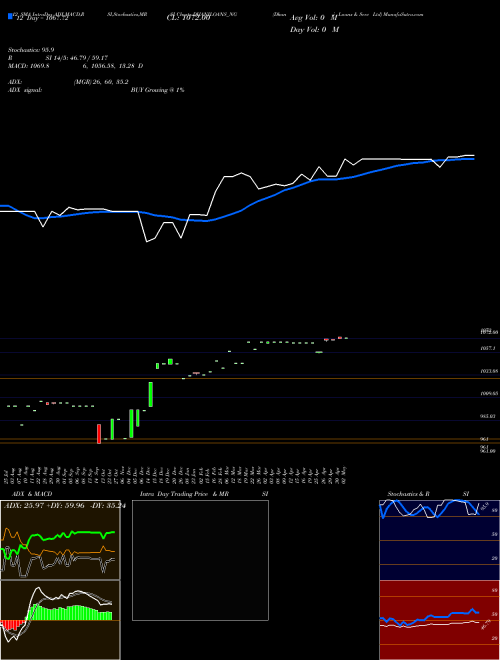This screenshot has height=660, width=500.
Task: Click the 'Stochastics: 93.9' reading
Action: pos(31,50)
